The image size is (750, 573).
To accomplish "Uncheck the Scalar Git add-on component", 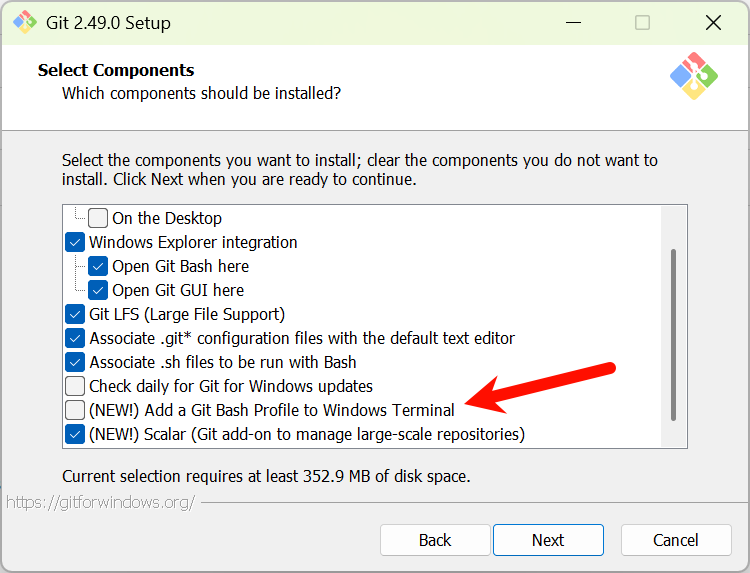I will (x=75, y=434).
